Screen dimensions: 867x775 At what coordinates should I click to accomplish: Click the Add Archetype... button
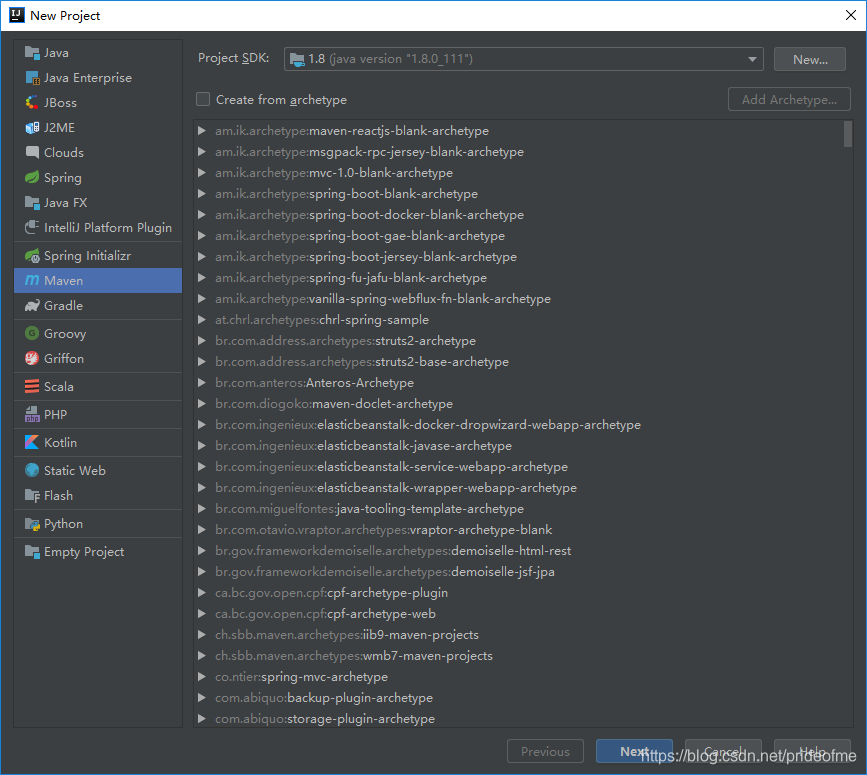pos(789,100)
